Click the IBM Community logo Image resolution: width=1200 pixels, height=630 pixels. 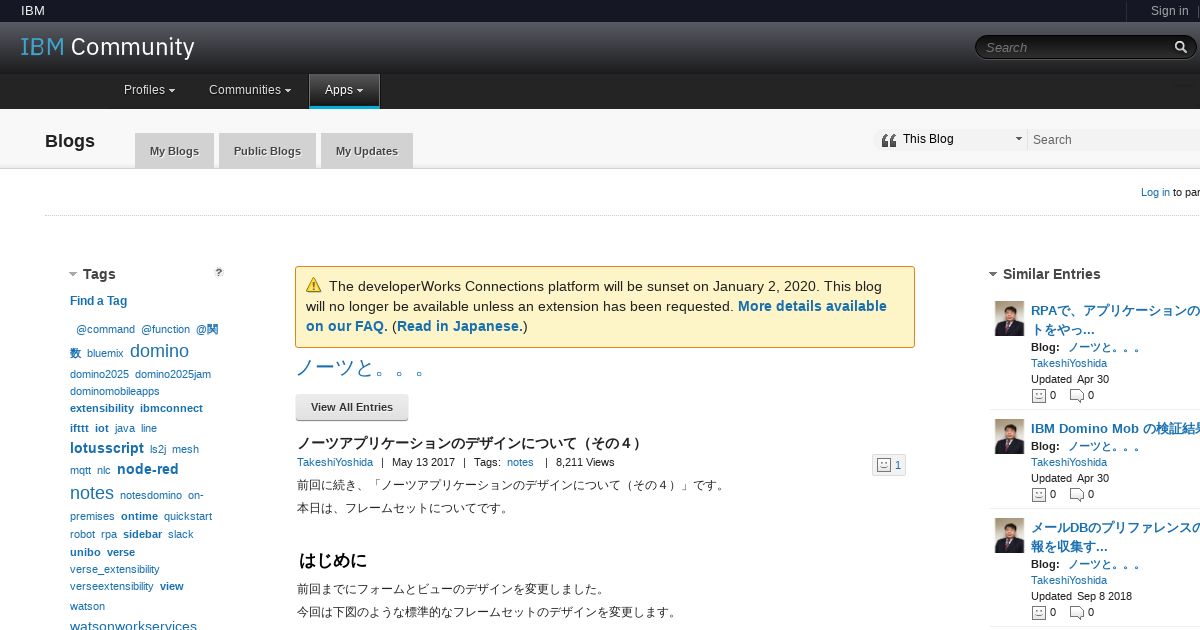click(x=108, y=47)
